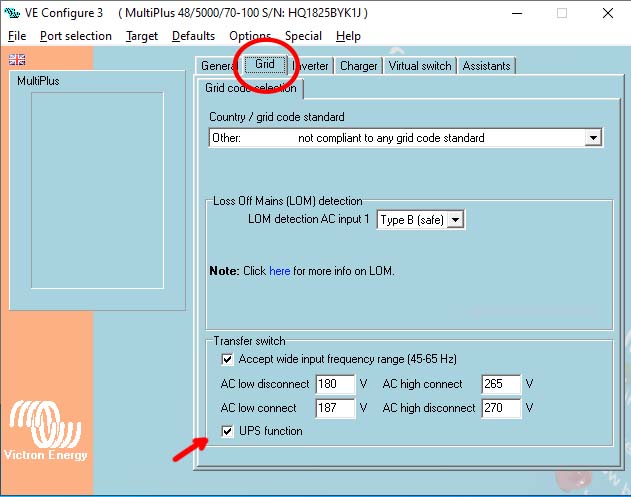Screen dimensions: 631x497
Task: Open the Assistants tab
Action: (x=487, y=66)
